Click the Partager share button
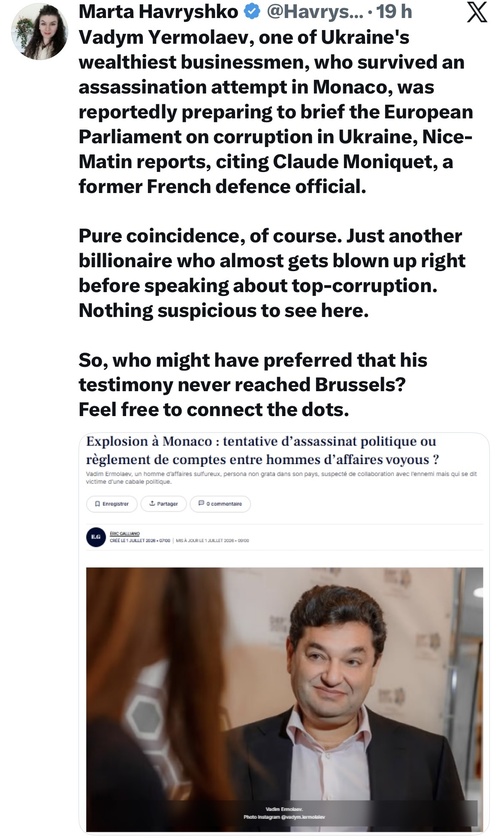Viewport: 501px width, 839px height. point(164,504)
